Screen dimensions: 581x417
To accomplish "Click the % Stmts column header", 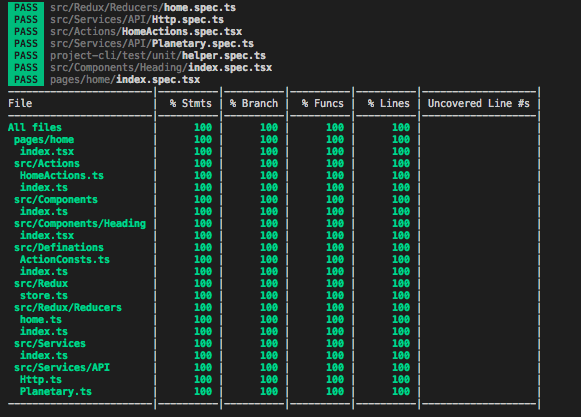I will 190,103.
